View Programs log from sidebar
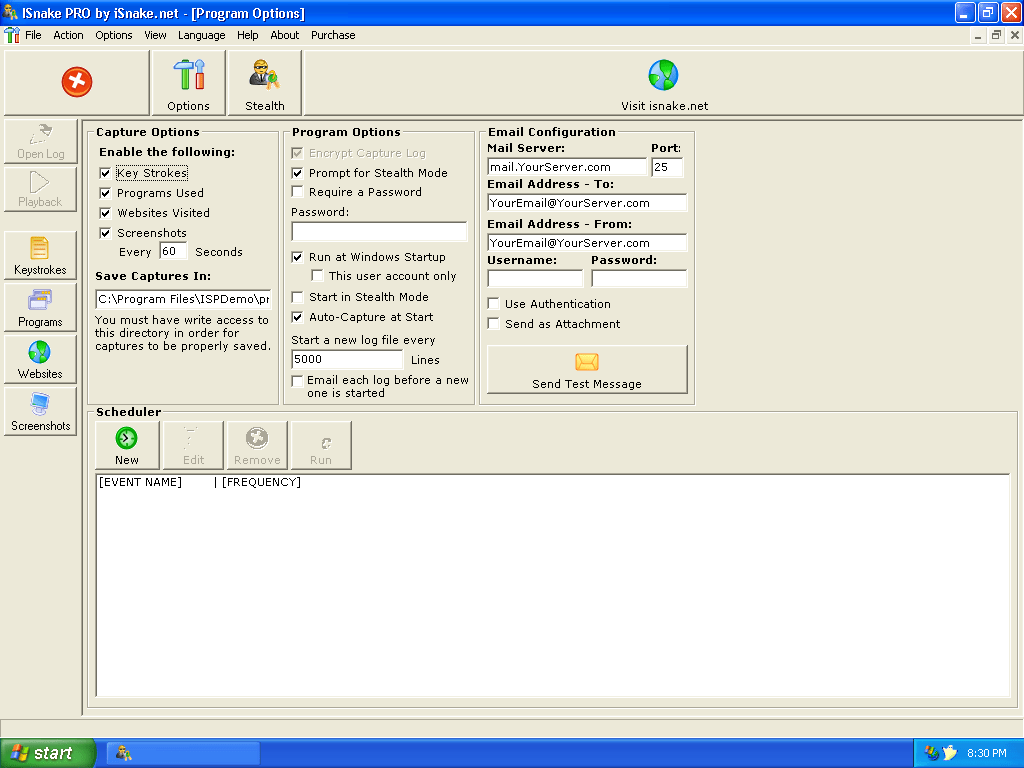This screenshot has width=1024, height=768. click(40, 308)
